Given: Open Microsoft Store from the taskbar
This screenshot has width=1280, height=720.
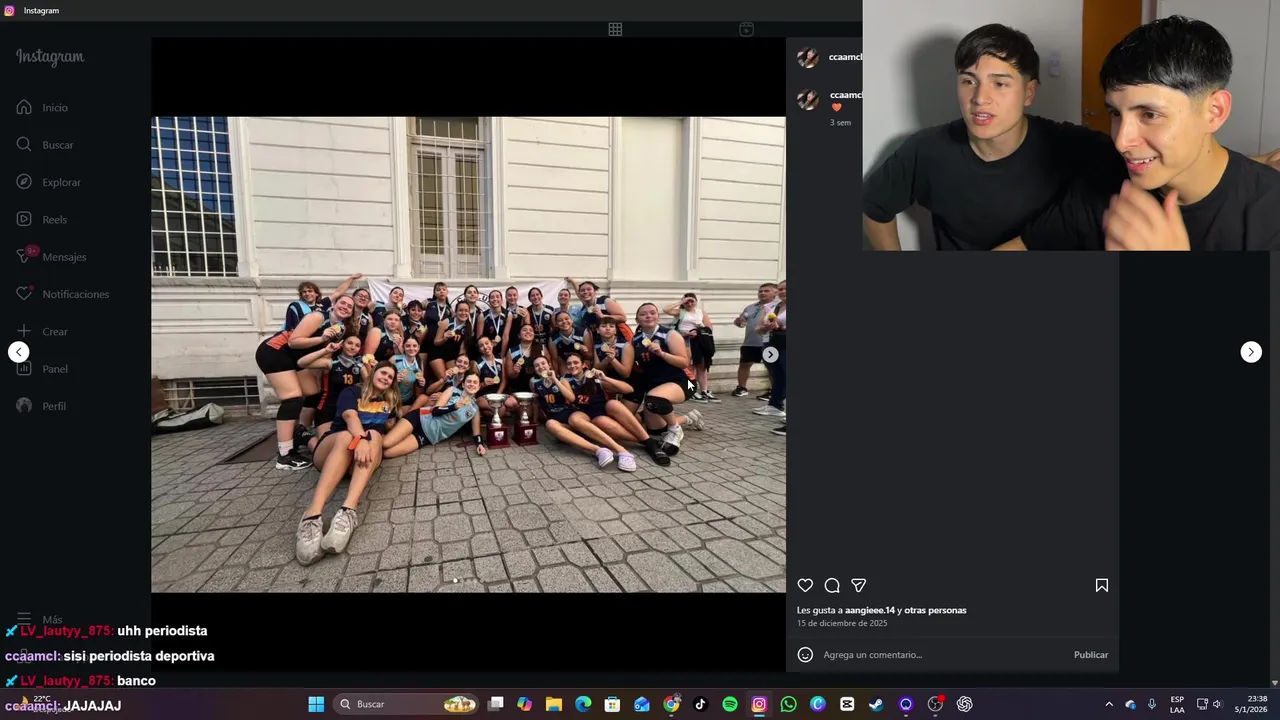Looking at the screenshot, I should click(612, 704).
